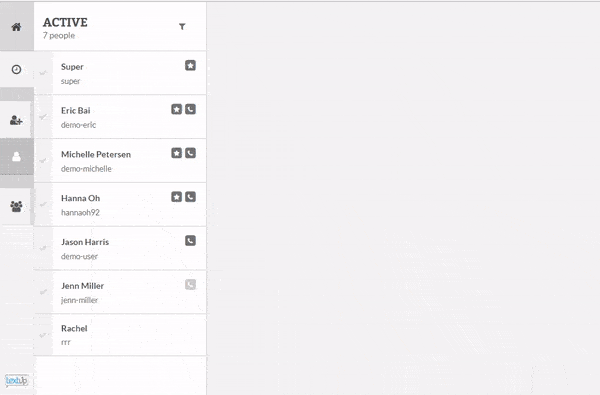Click the phone badge on Jason Harris's row
This screenshot has width=600, height=395.
click(191, 241)
